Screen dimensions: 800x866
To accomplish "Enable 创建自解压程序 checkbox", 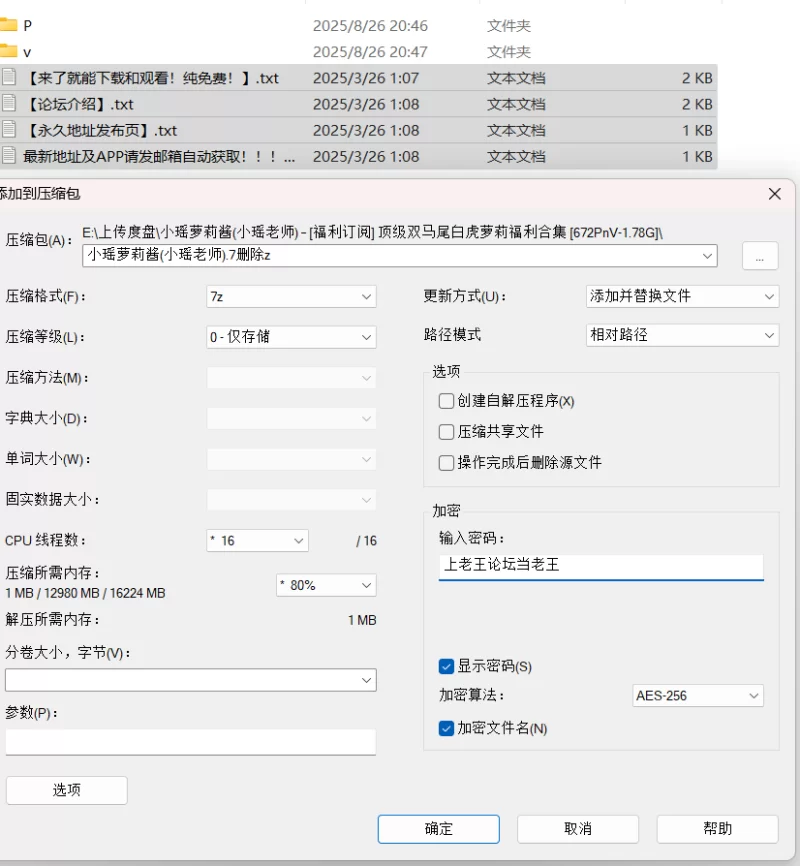I will (x=446, y=400).
